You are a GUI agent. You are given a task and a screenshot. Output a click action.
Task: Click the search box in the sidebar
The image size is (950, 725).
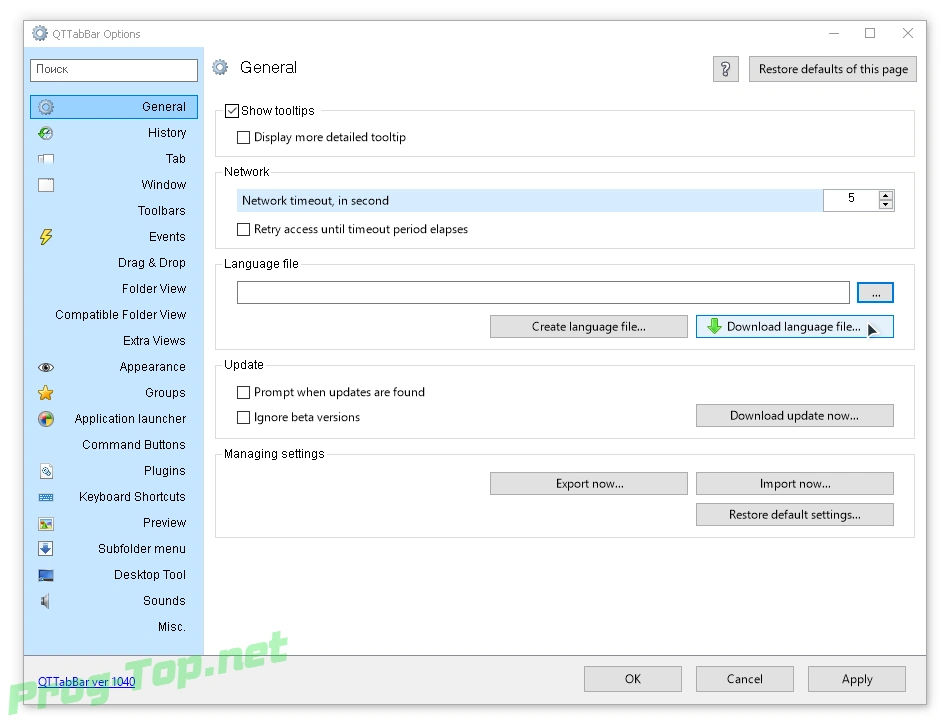point(114,70)
